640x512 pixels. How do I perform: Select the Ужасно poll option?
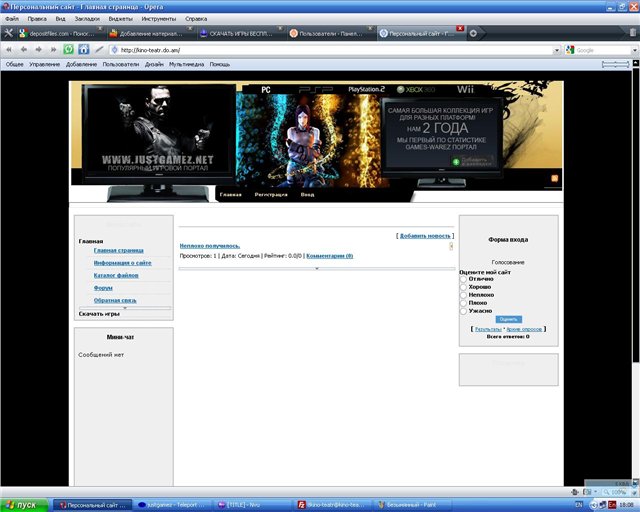point(463,311)
